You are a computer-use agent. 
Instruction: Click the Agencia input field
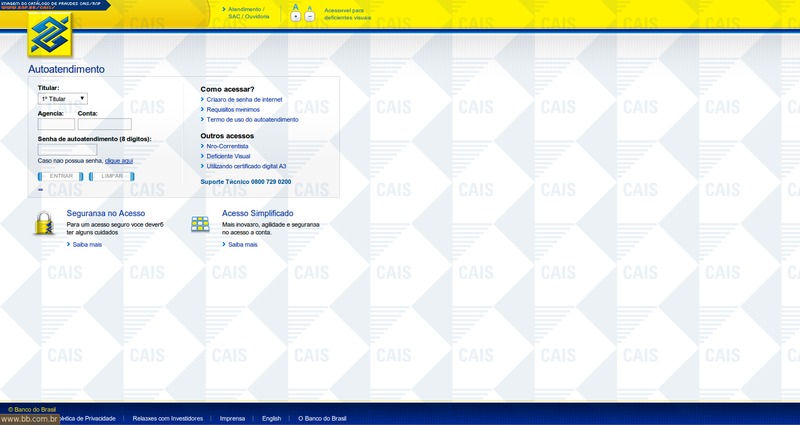[x=56, y=125]
